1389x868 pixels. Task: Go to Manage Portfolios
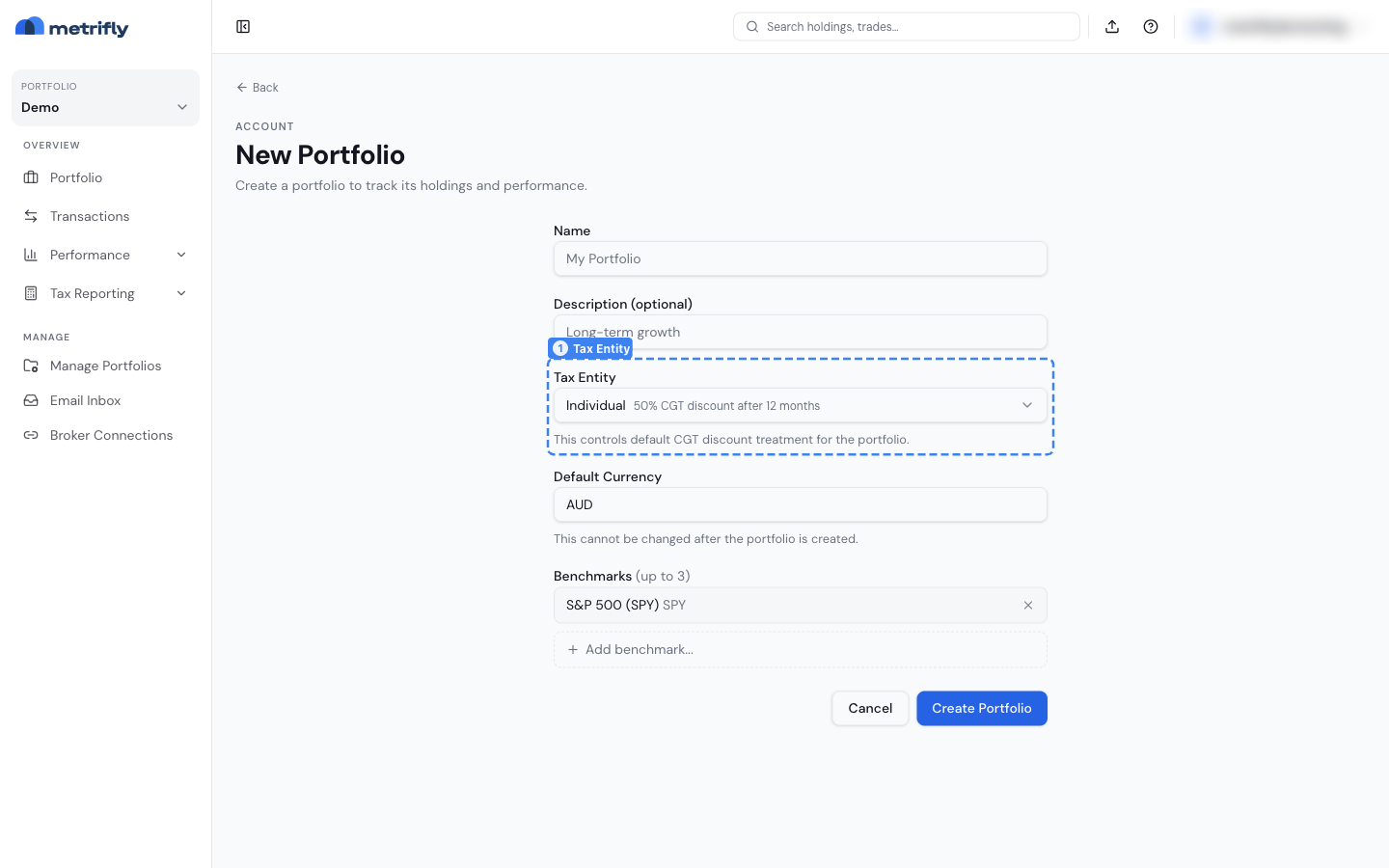pos(105,366)
